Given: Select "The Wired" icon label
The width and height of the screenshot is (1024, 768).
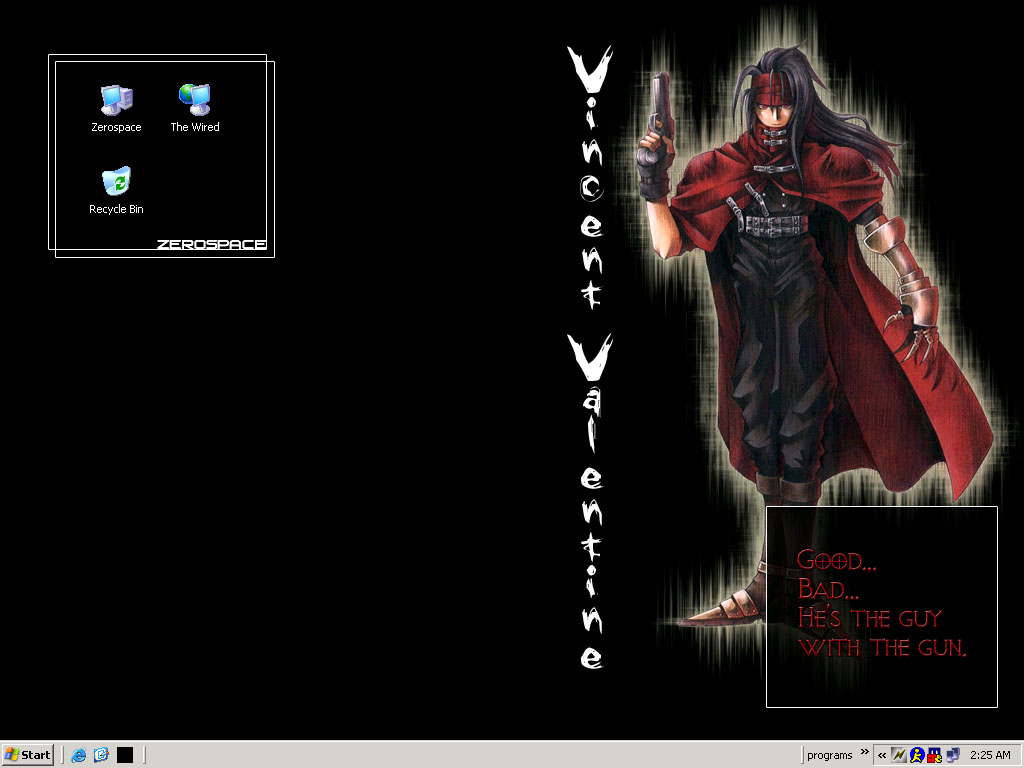Looking at the screenshot, I should [x=195, y=127].
